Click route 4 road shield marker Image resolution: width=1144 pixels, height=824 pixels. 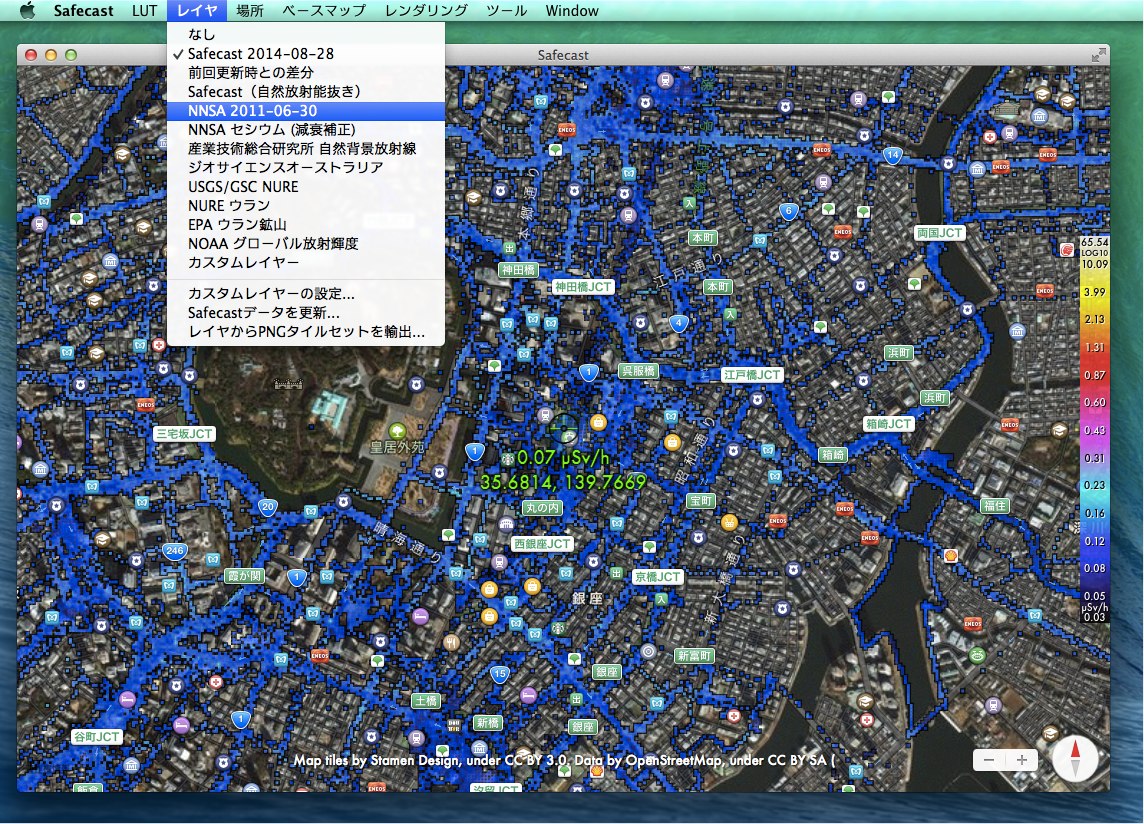pyautogui.click(x=679, y=323)
